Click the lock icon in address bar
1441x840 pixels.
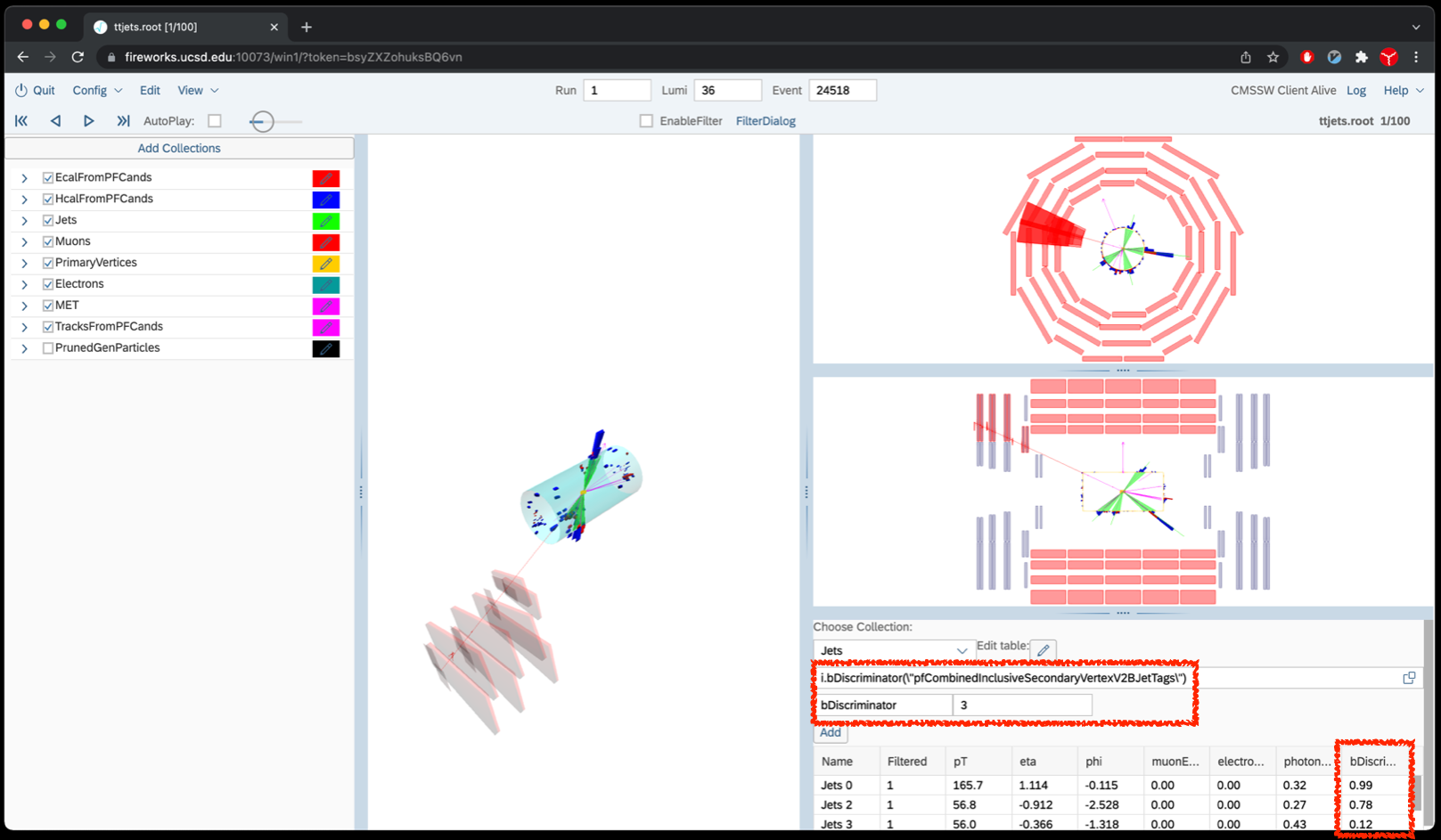coord(111,57)
